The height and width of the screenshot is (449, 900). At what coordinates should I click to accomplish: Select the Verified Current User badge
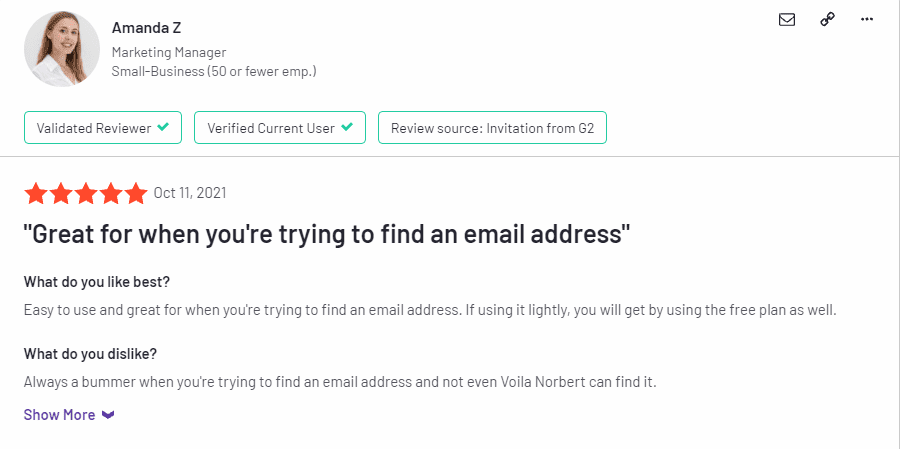coord(280,127)
